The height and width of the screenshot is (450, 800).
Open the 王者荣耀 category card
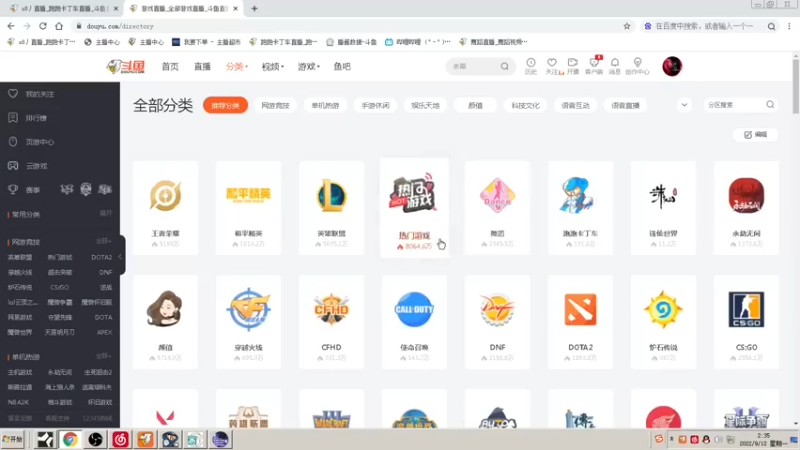(165, 208)
